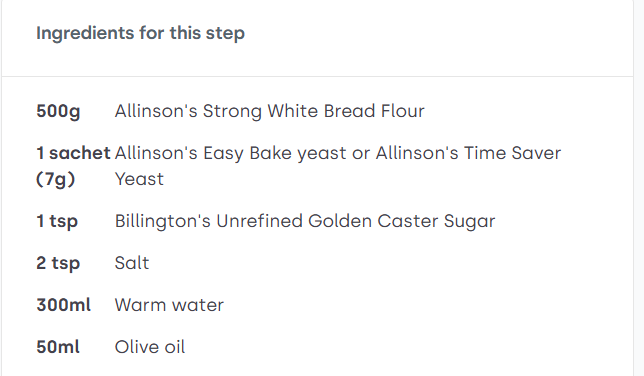Click Allinson's Strong White Bread Flour
Screen dimensions: 644x376
(x=269, y=111)
